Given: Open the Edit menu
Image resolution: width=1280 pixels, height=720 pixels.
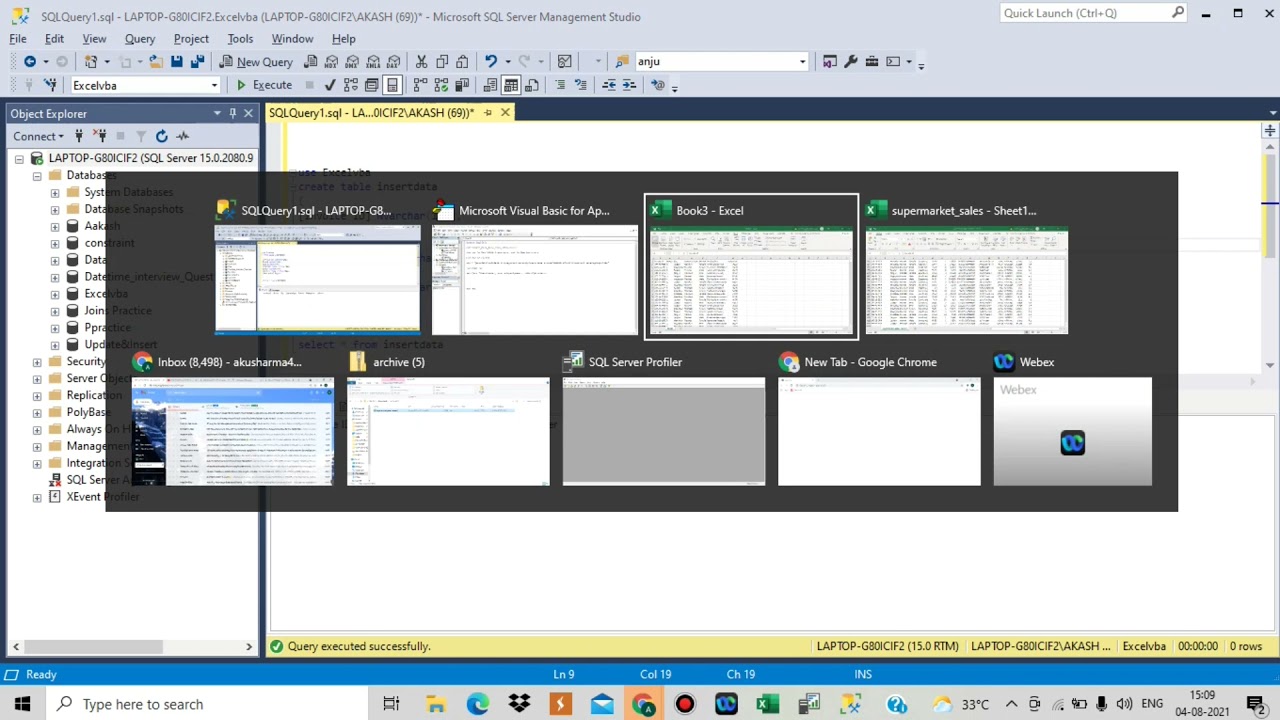Looking at the screenshot, I should [54, 39].
